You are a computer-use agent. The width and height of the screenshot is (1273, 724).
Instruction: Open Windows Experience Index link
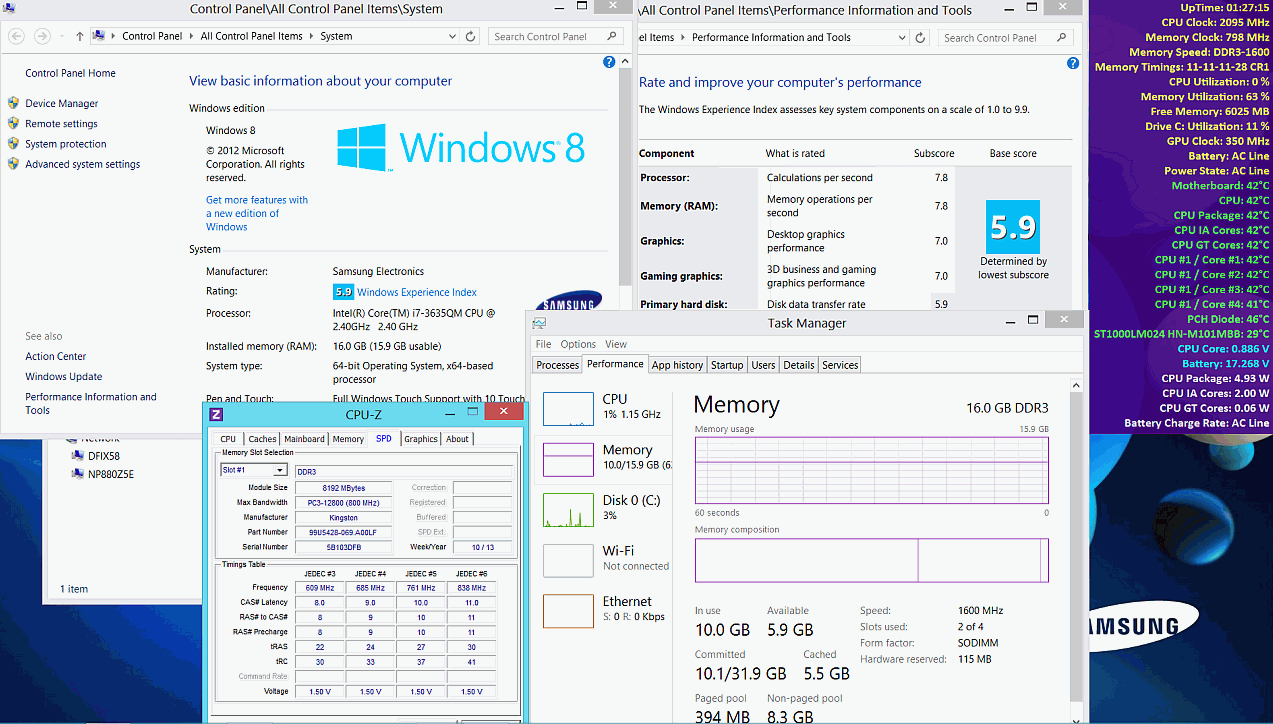coord(416,292)
